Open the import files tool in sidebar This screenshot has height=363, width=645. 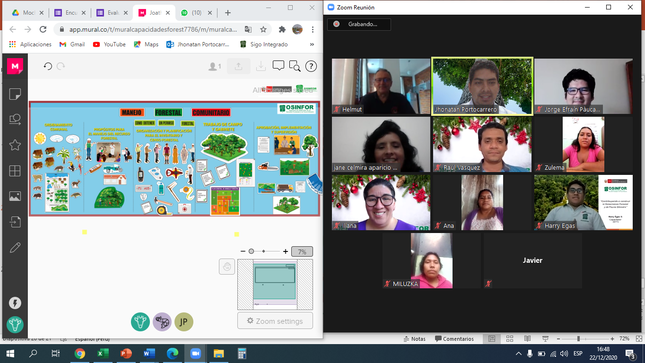pyautogui.click(x=15, y=222)
